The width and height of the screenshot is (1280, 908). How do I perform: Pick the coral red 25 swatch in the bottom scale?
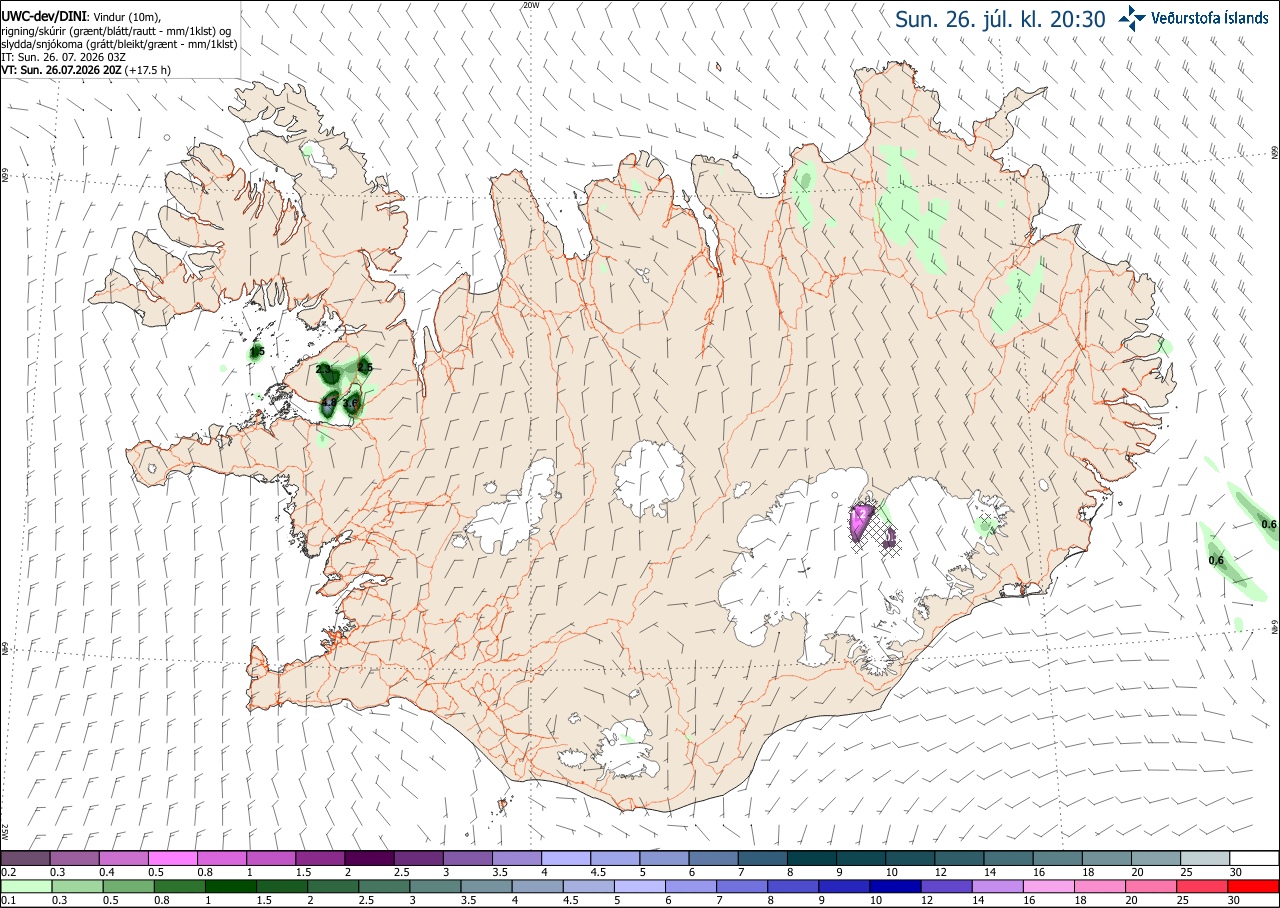tap(1203, 886)
